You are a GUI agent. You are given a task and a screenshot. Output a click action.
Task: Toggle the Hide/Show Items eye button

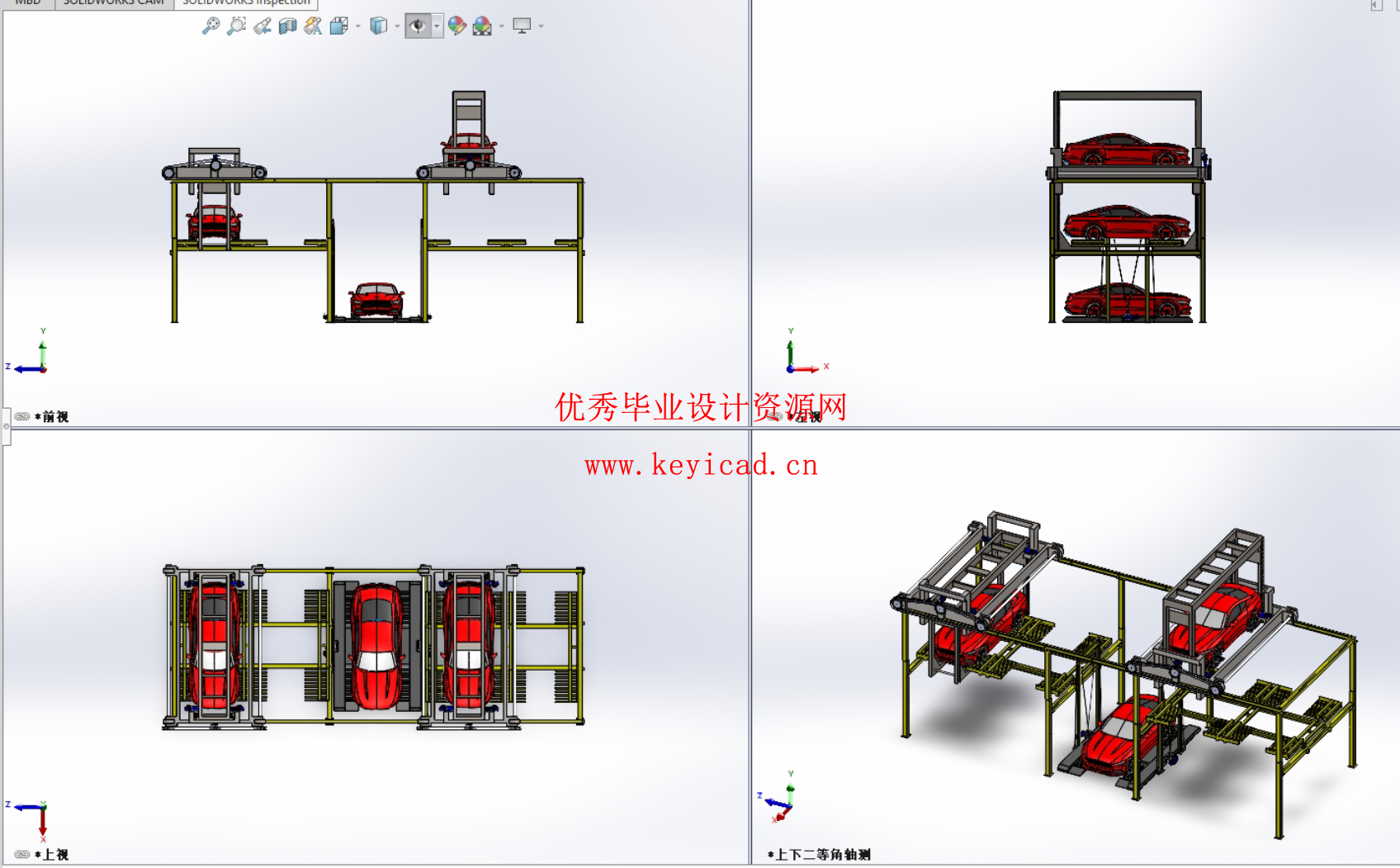pyautogui.click(x=418, y=26)
